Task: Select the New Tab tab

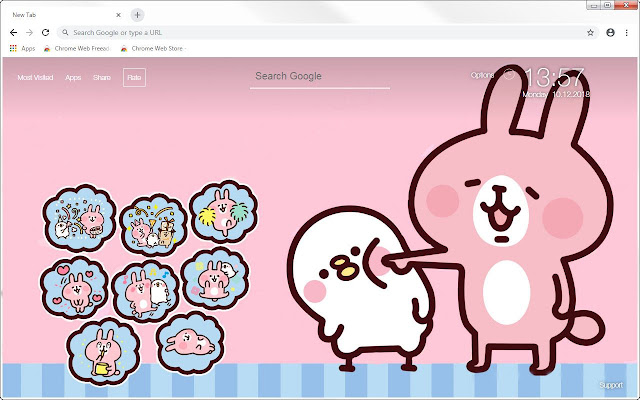Action: click(65, 15)
